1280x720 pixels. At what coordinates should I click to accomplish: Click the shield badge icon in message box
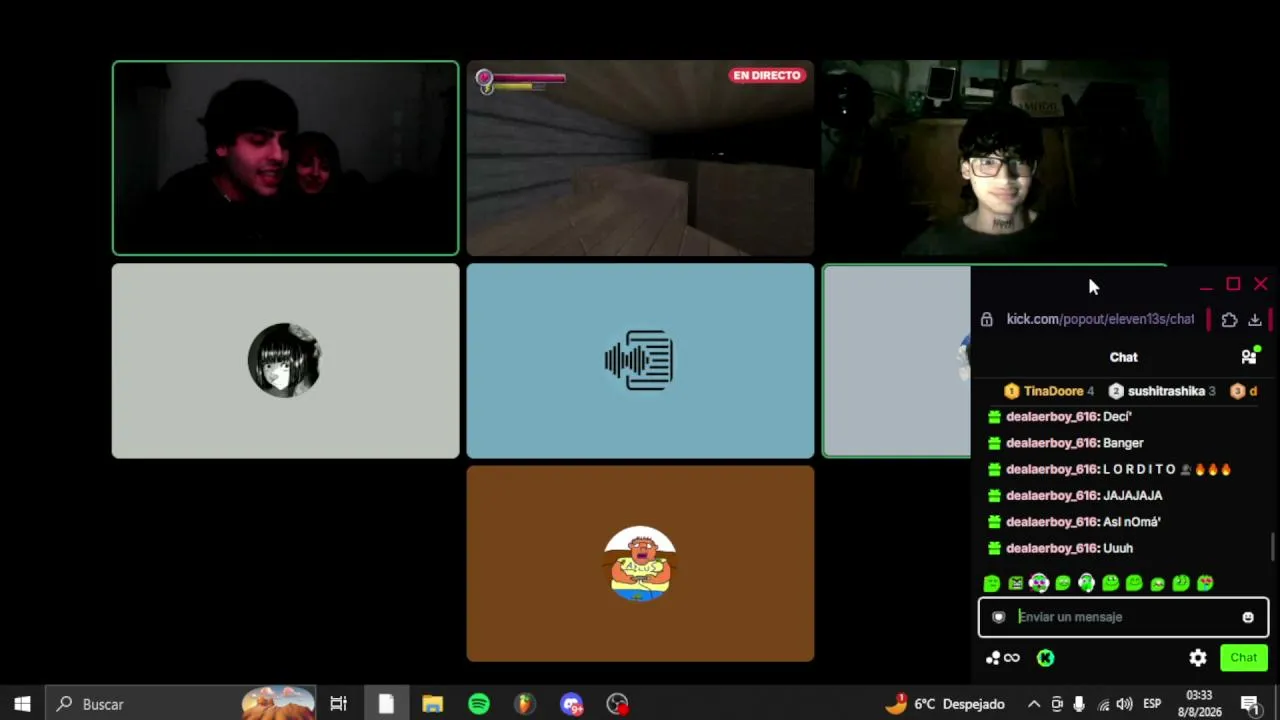coord(998,617)
